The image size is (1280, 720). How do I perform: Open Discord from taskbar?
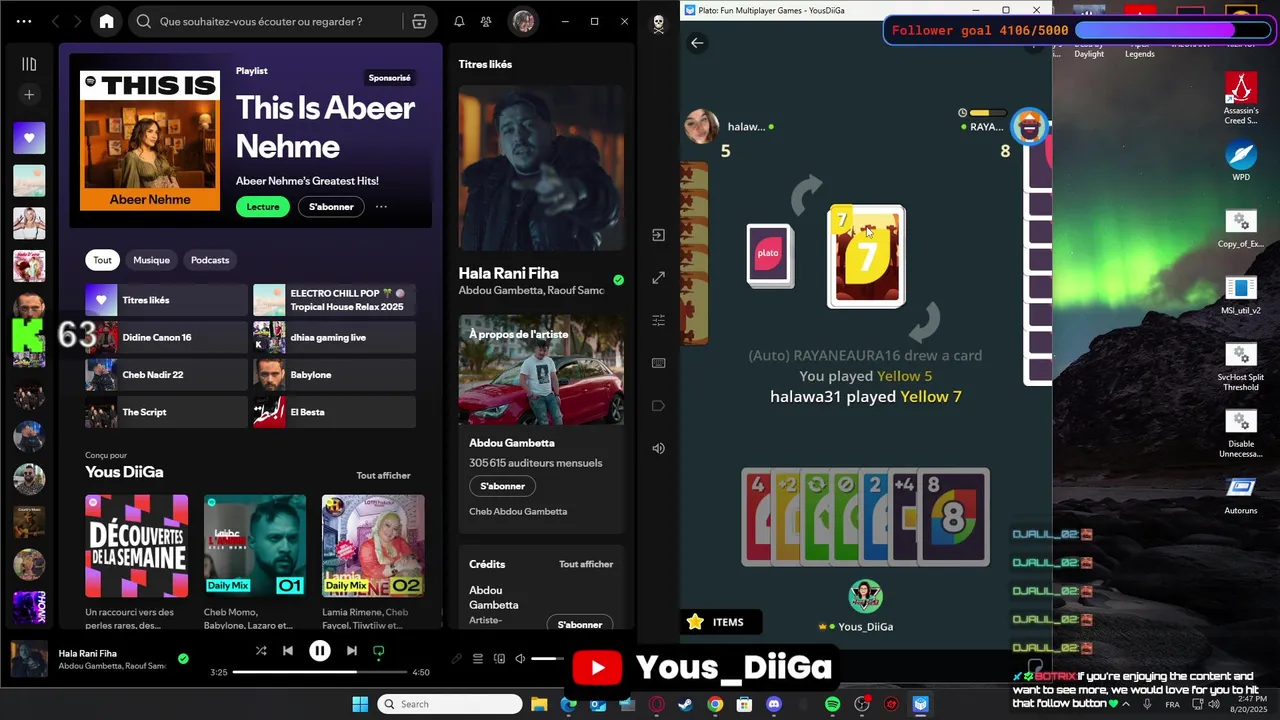coord(773,704)
